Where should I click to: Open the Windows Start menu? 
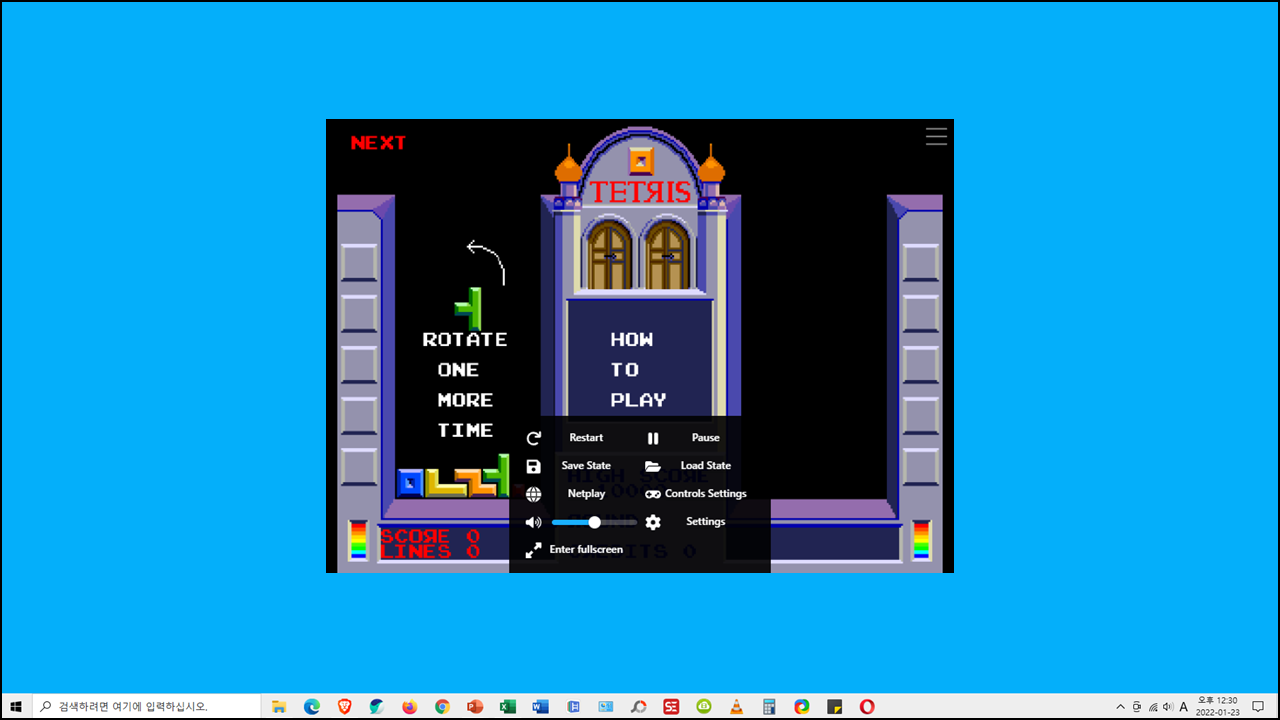point(16,706)
